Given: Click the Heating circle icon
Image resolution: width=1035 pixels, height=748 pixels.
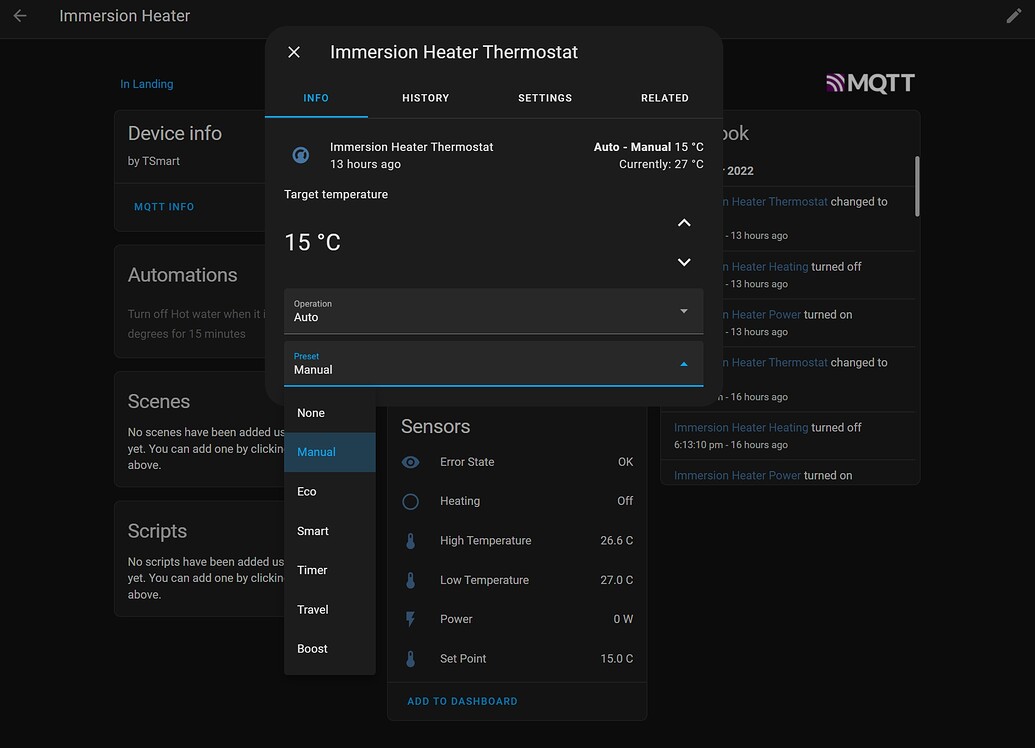Looking at the screenshot, I should (x=411, y=502).
